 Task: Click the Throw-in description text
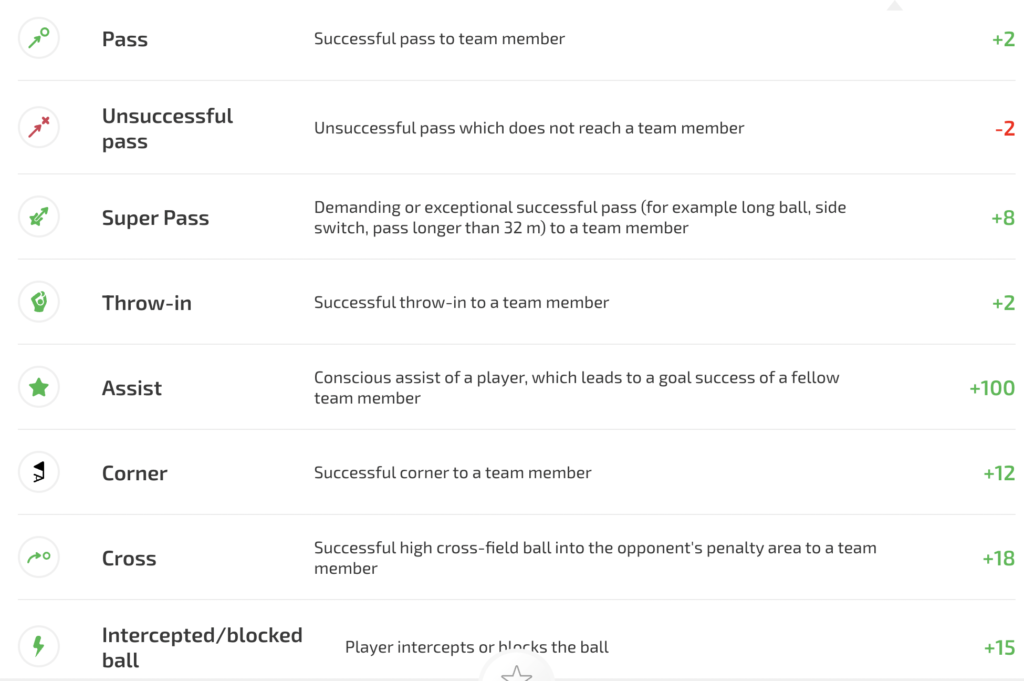461,302
